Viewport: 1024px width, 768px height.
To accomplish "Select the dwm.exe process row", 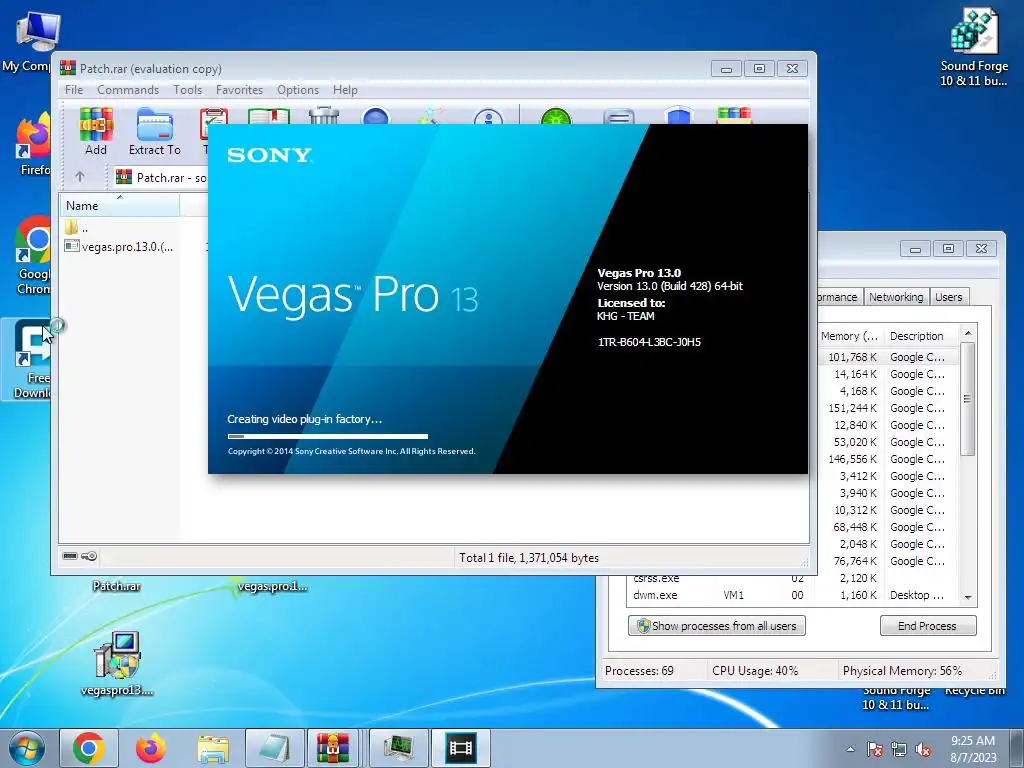I will pyautogui.click(x=793, y=595).
